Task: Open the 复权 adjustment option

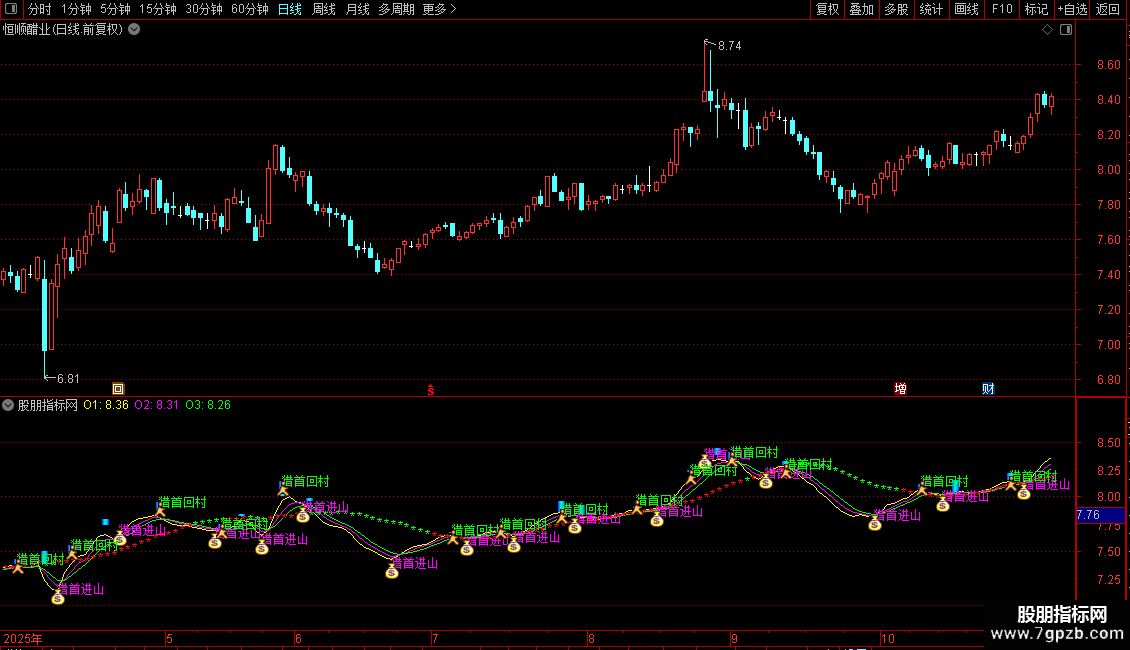Action: (x=827, y=9)
